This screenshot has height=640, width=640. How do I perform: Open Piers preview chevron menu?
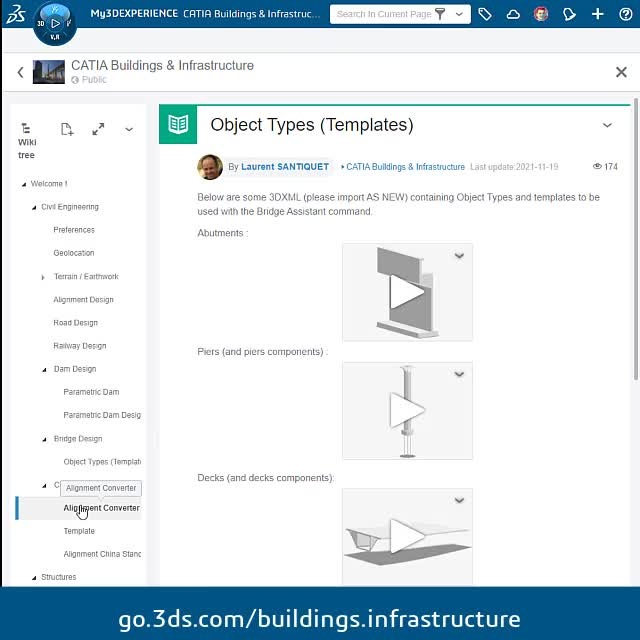[x=459, y=374]
